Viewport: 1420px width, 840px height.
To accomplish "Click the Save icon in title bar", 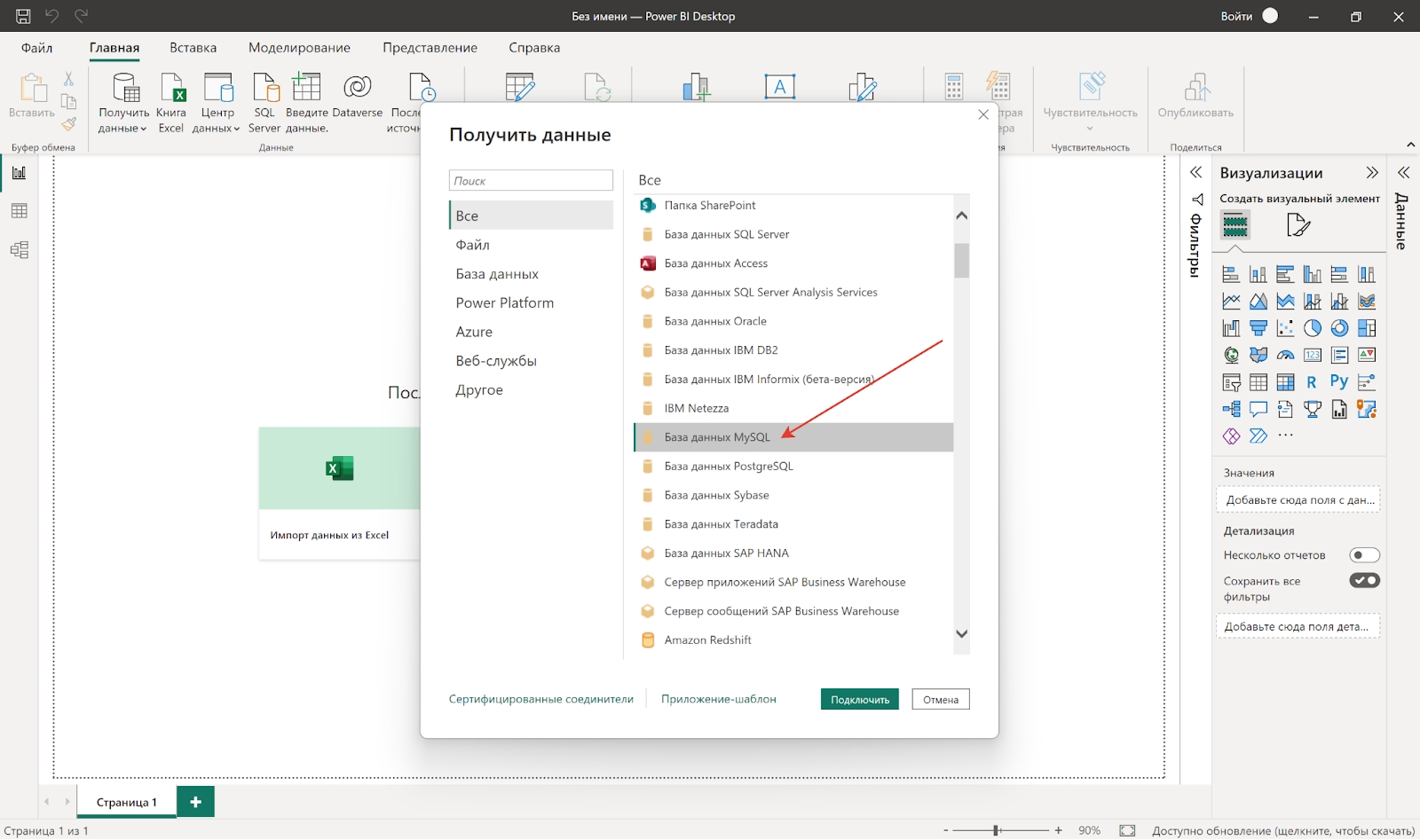I will pyautogui.click(x=23, y=16).
